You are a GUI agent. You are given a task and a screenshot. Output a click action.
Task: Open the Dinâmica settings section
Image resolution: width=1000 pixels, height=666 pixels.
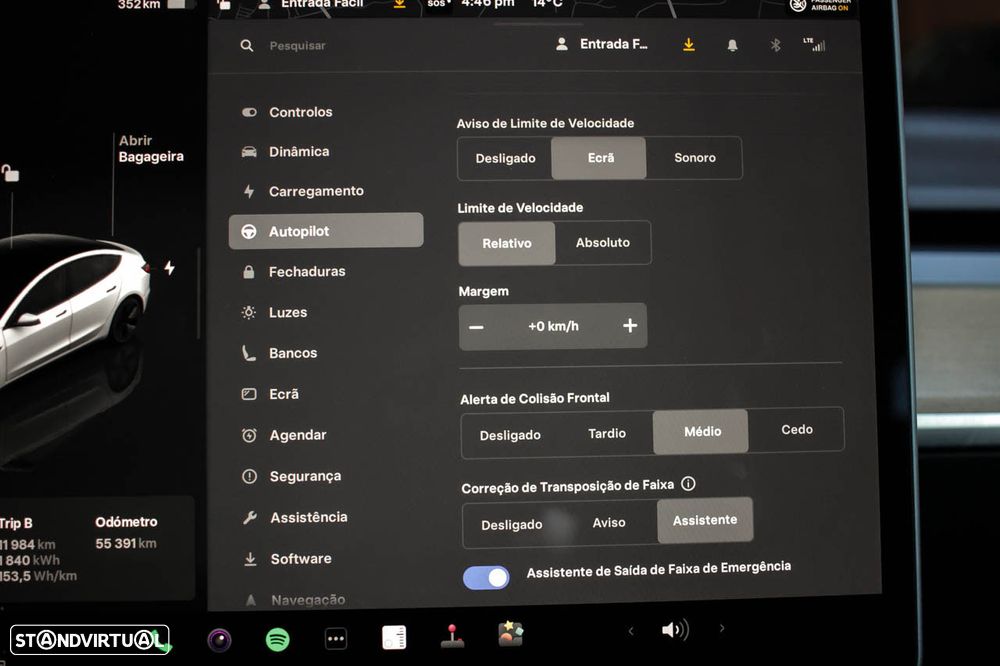[286, 152]
